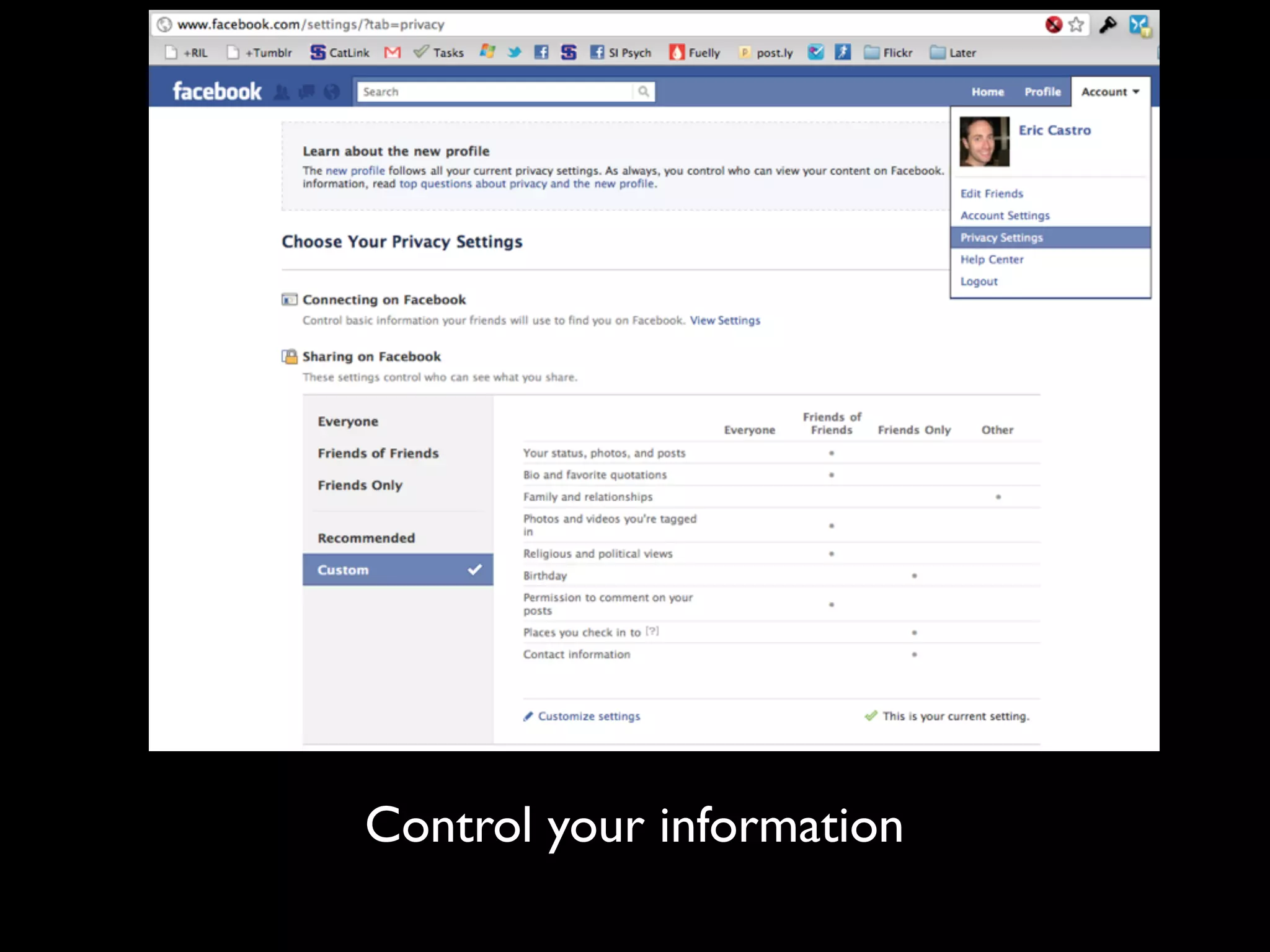Open the Account dropdown menu
Screen dimensions: 1270x952
[1111, 92]
